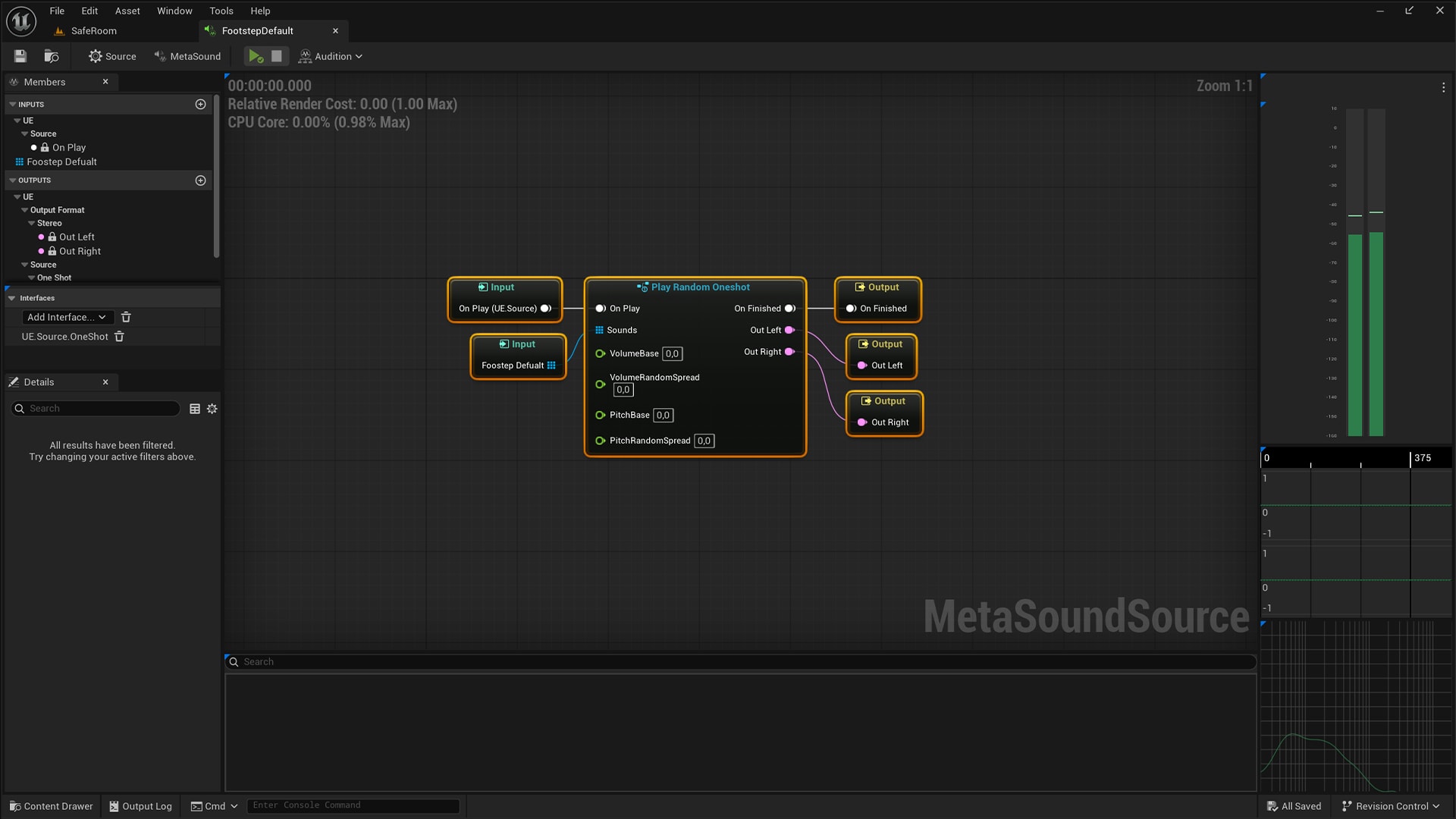Viewport: 1456px width, 819px height.
Task: Close the FootstepDefault tab
Action: pos(335,31)
